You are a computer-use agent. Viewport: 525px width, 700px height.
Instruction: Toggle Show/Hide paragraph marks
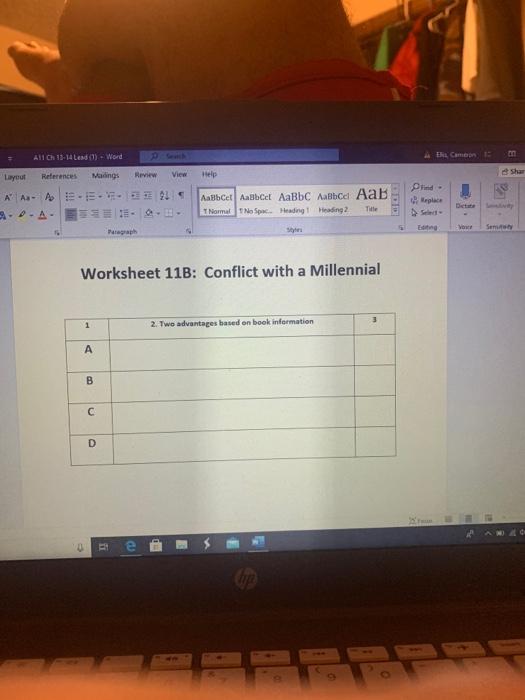tap(181, 196)
